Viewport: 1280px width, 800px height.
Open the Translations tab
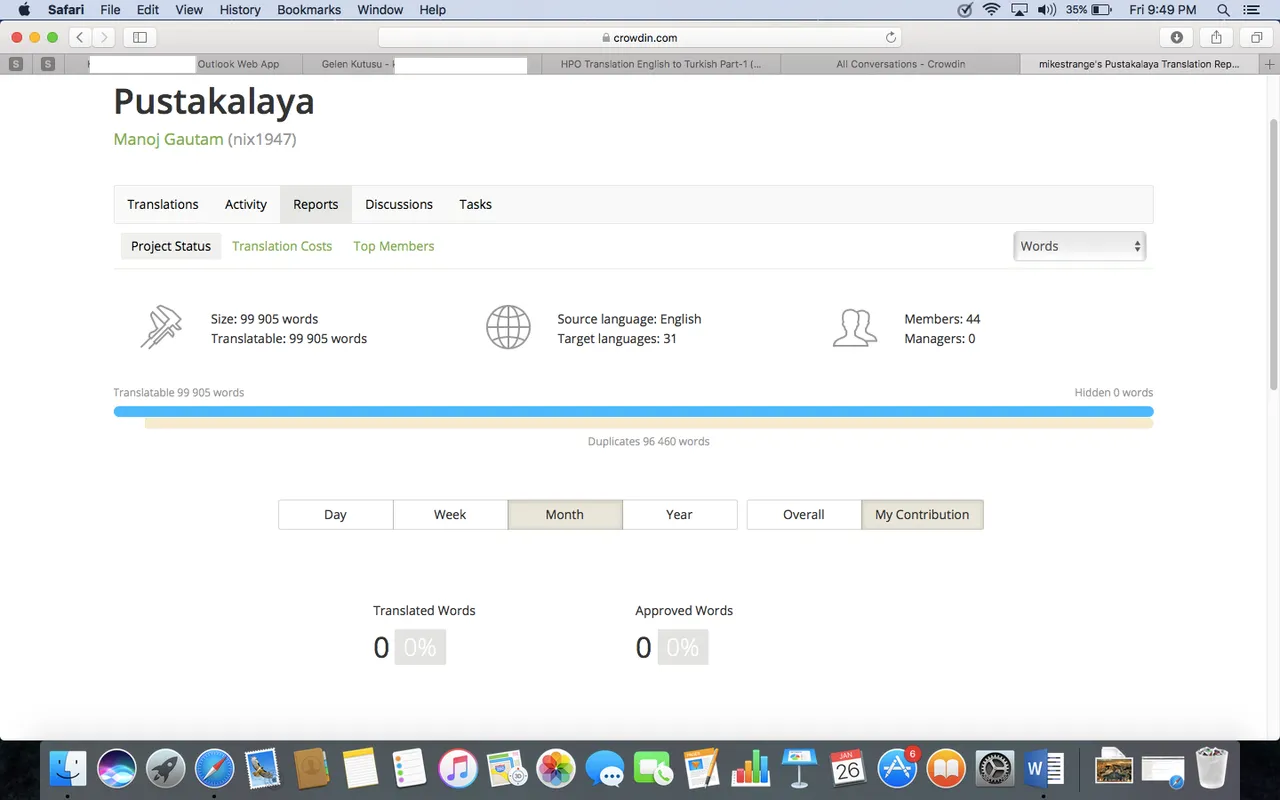163,204
